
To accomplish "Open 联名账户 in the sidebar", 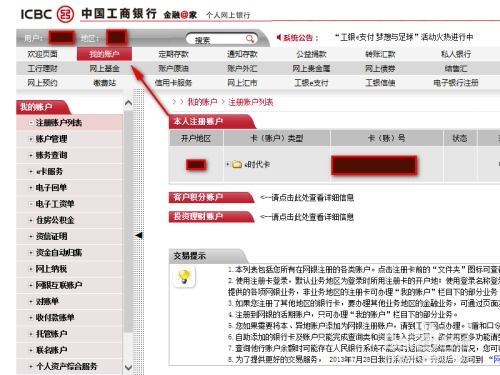I will coord(70,350).
